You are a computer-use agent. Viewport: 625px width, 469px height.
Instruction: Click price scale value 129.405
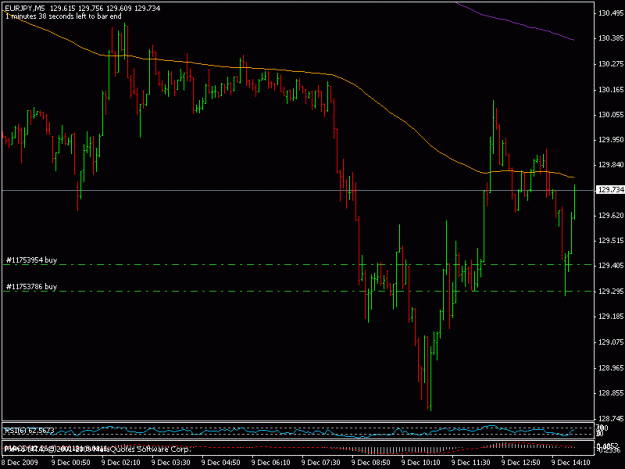pos(611,266)
